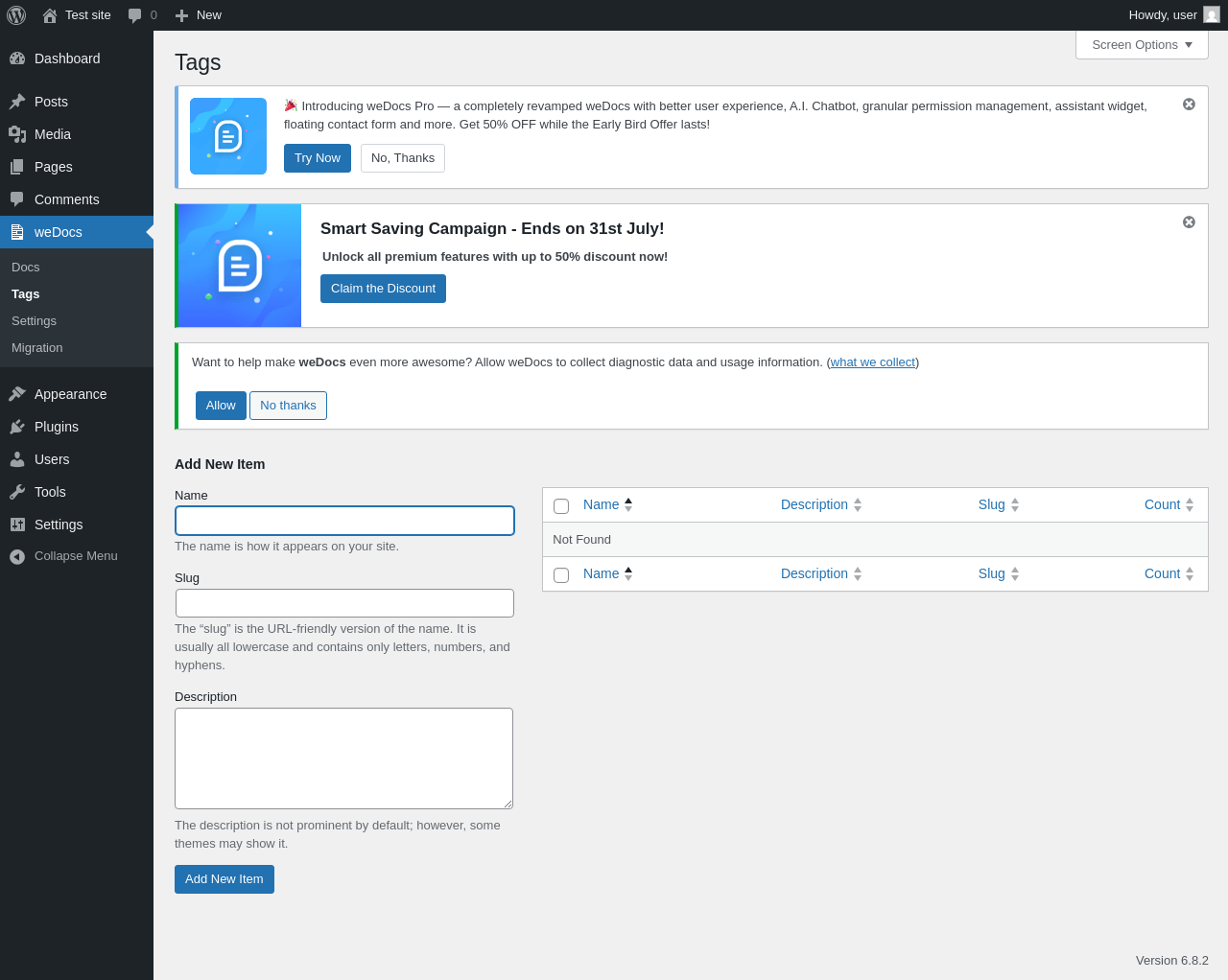
Task: Click the Test site home icon
Action: [x=50, y=15]
